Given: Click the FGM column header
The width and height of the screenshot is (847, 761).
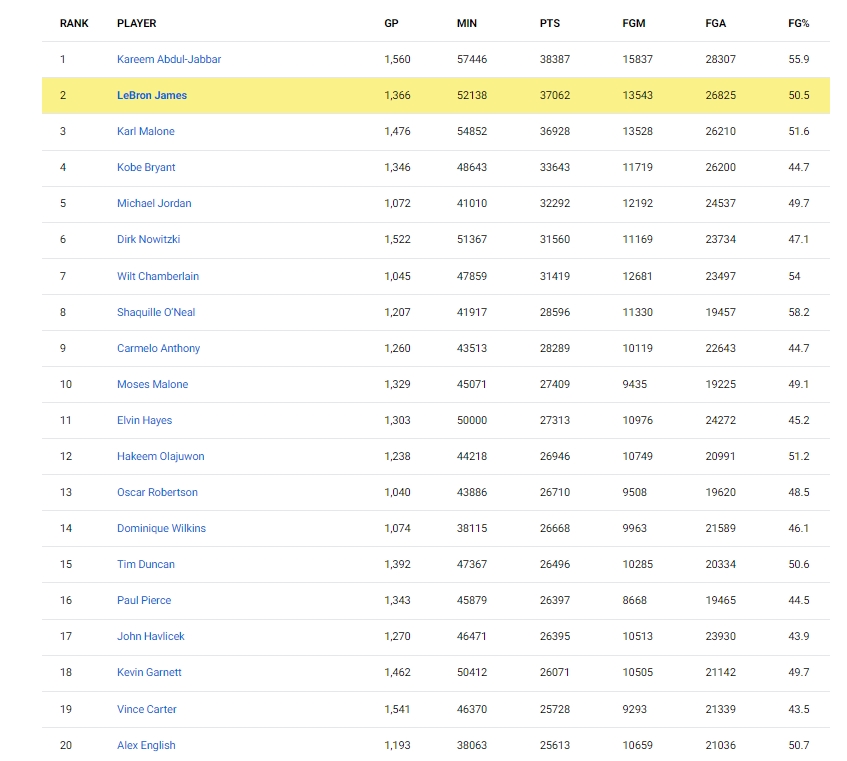Looking at the screenshot, I should (634, 24).
